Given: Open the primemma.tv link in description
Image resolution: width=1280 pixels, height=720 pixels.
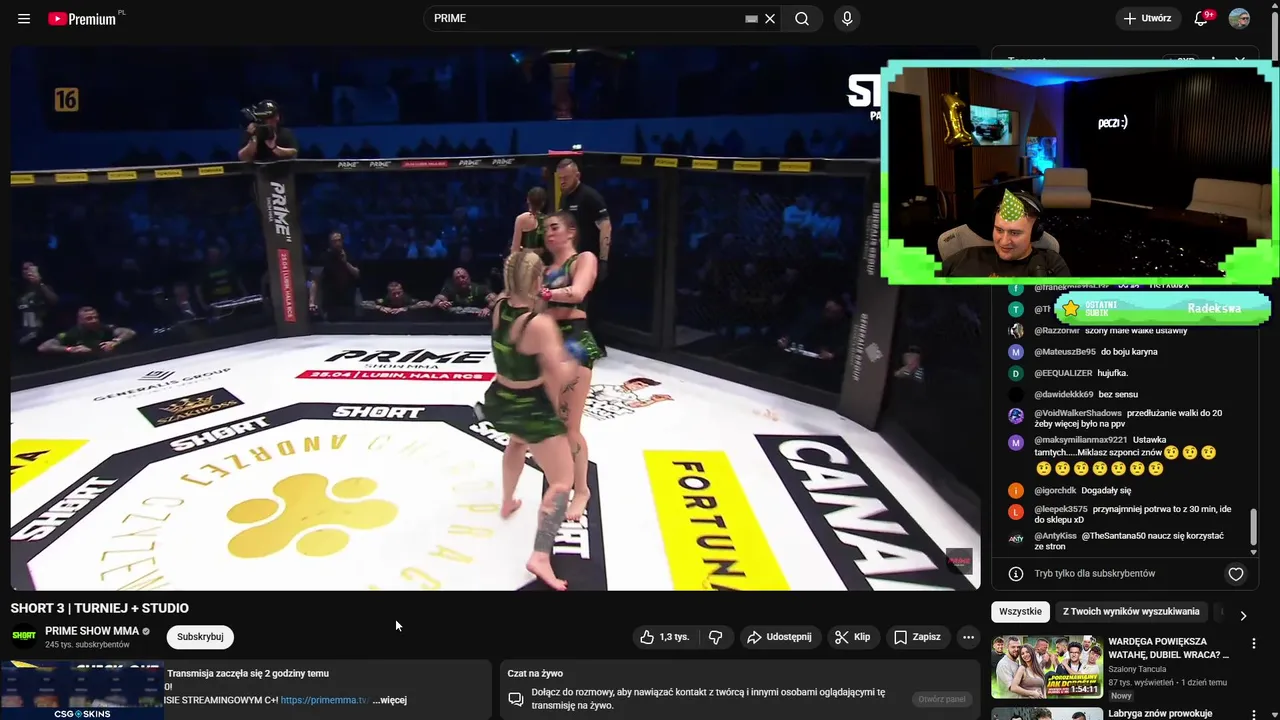Looking at the screenshot, I should click(x=324, y=700).
